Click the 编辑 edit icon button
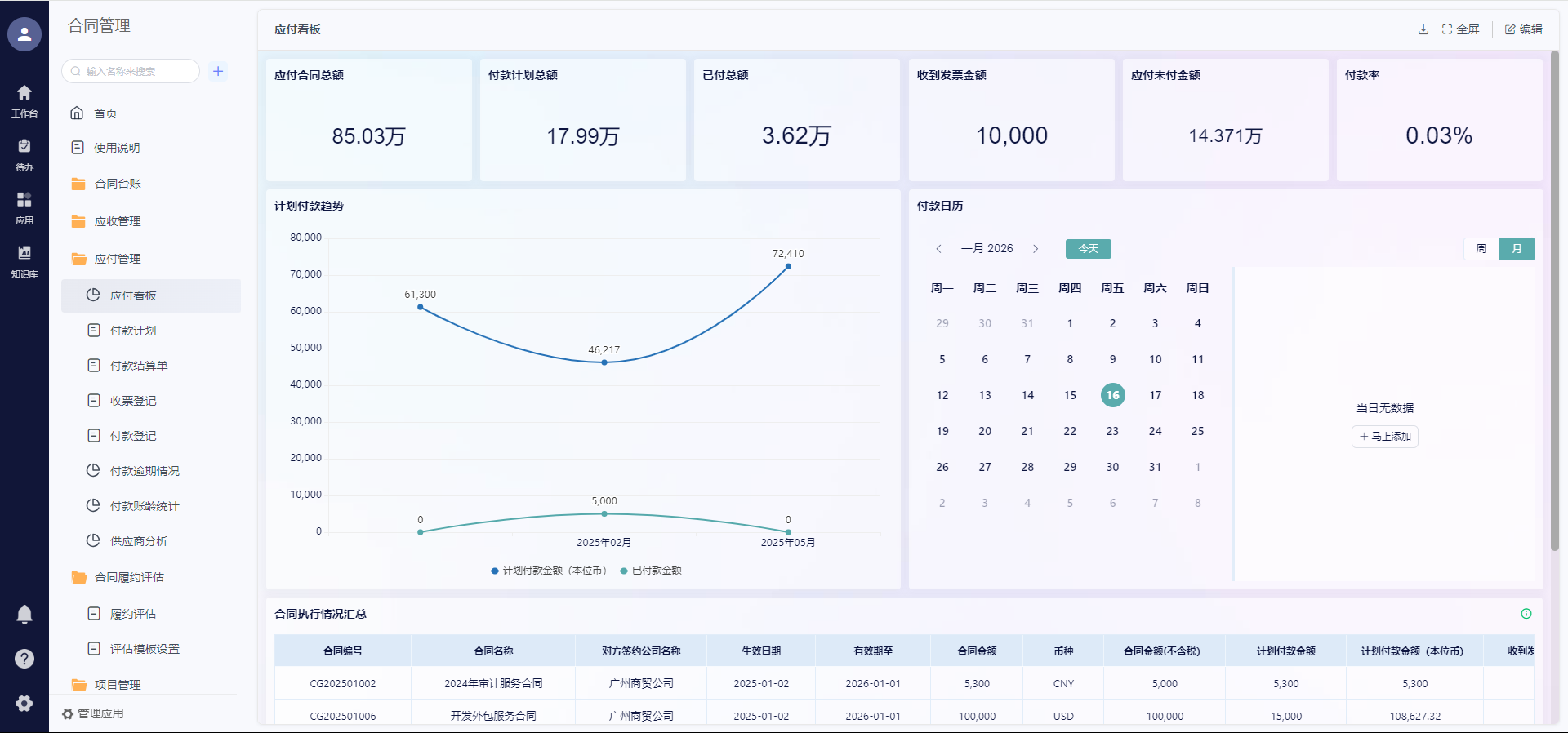 point(1524,29)
